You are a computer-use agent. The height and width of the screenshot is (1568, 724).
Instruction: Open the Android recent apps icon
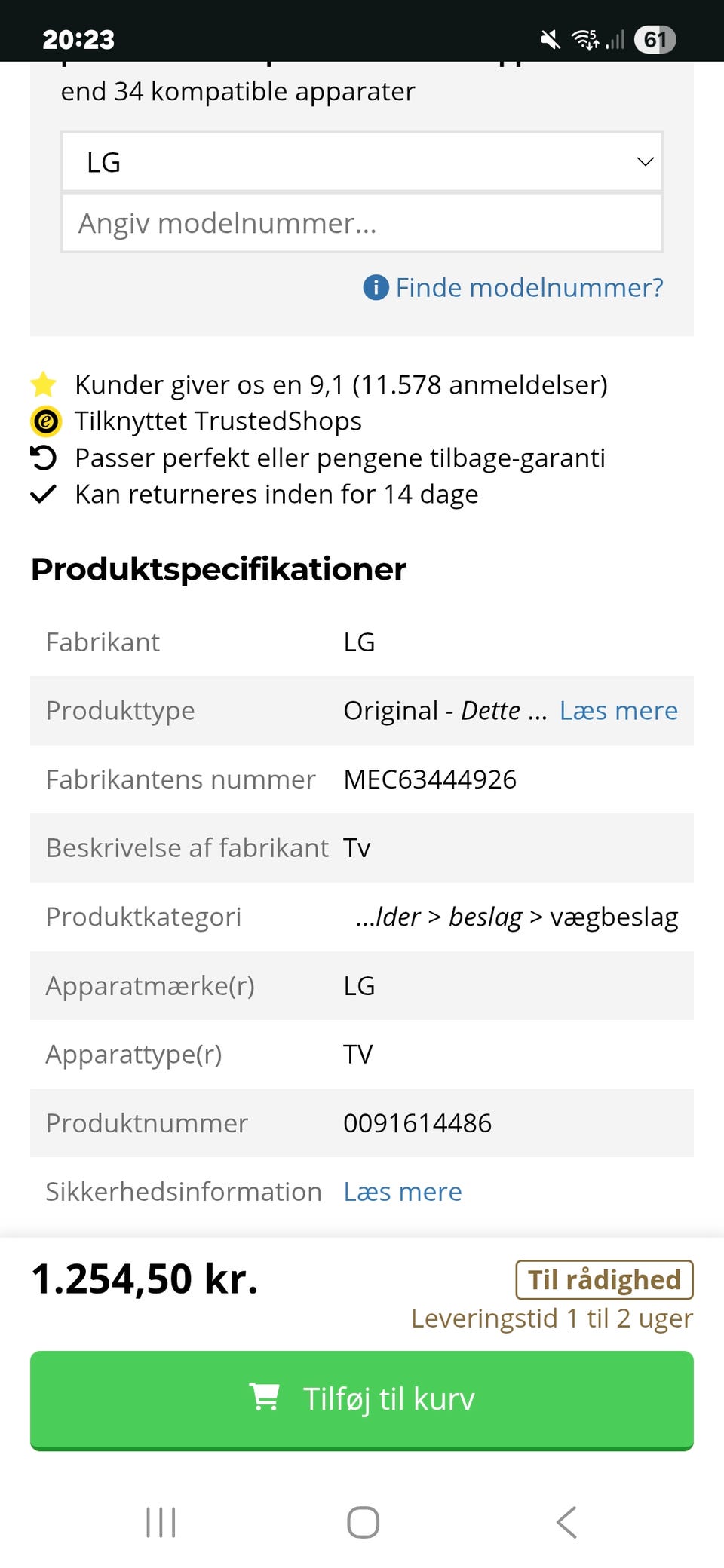point(161,1522)
